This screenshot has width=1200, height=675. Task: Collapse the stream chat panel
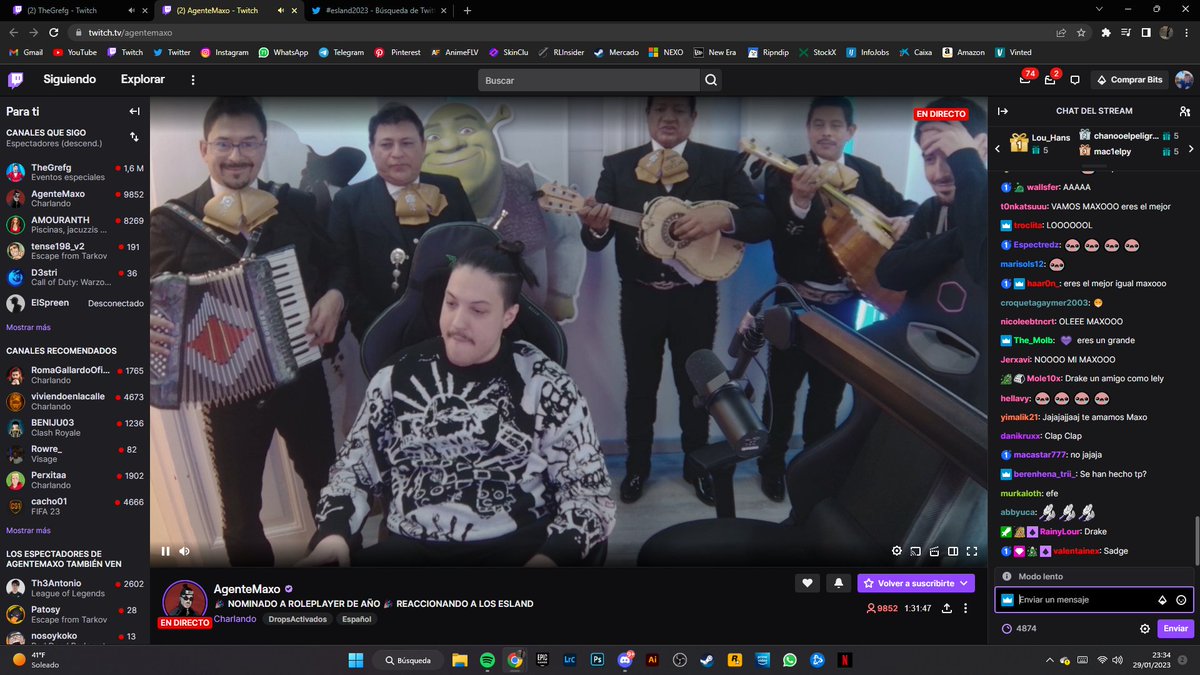1003,111
